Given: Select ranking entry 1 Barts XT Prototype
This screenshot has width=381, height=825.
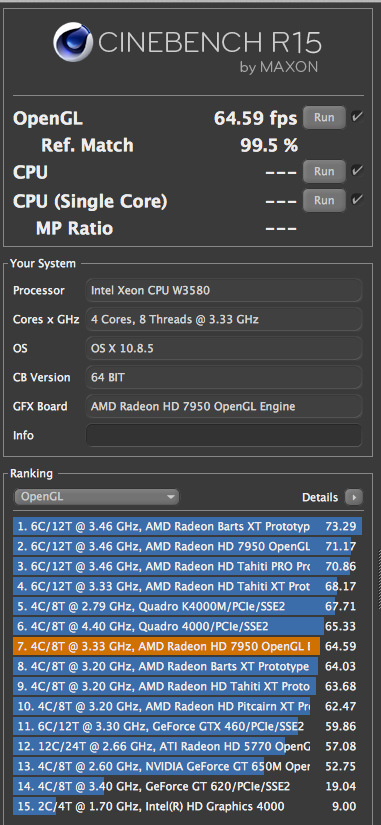Looking at the screenshot, I should tap(187, 526).
